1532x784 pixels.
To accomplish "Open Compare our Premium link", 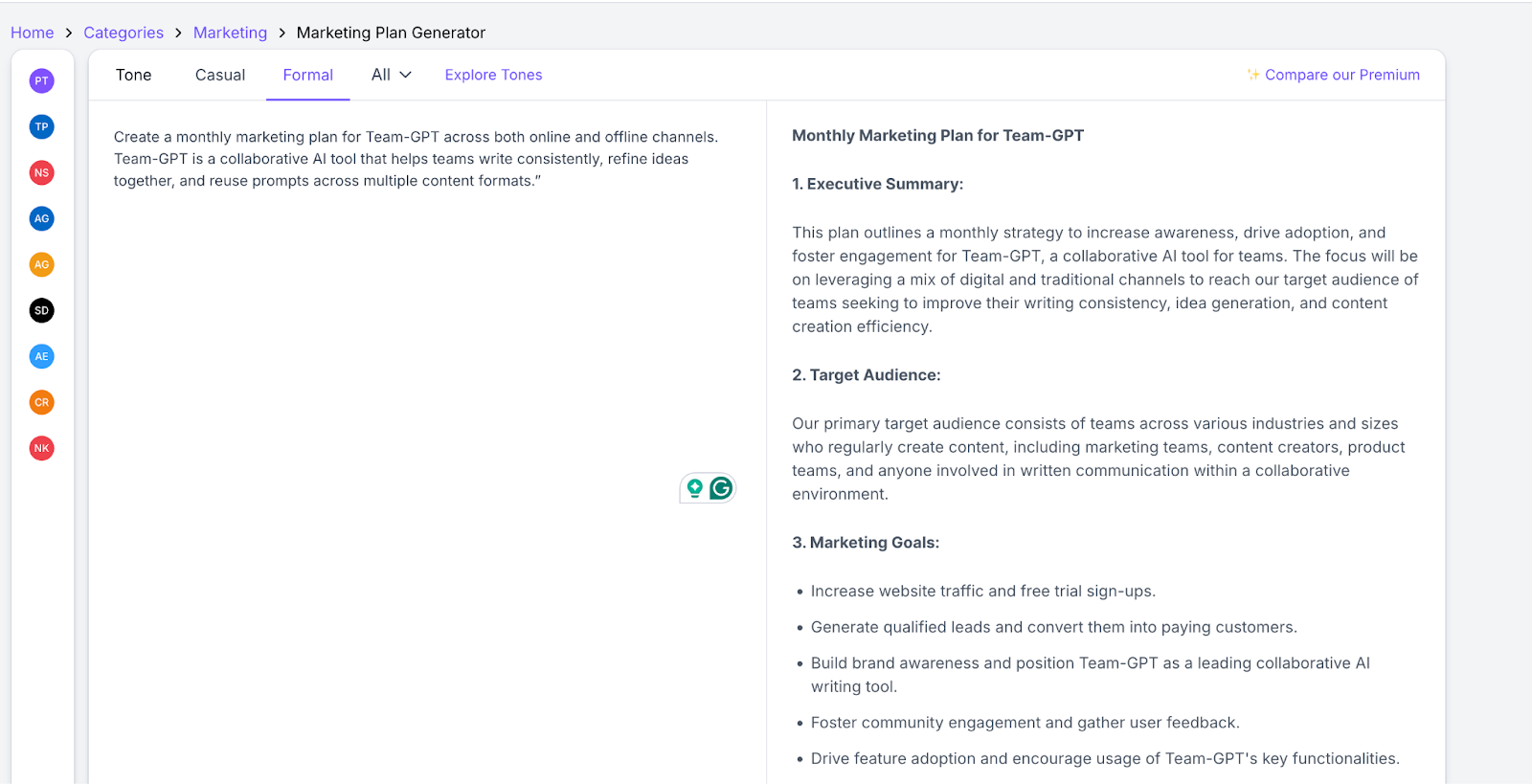I will pos(1342,75).
